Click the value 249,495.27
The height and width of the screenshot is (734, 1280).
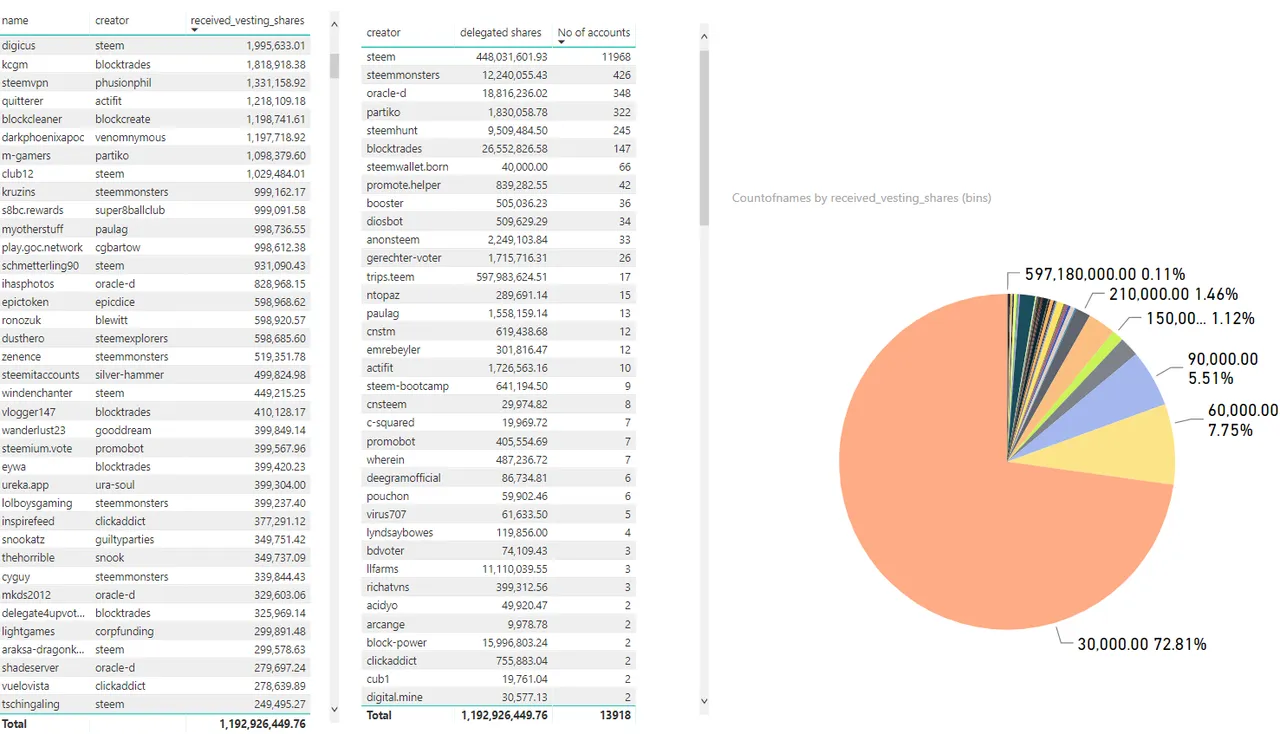[x=278, y=704]
